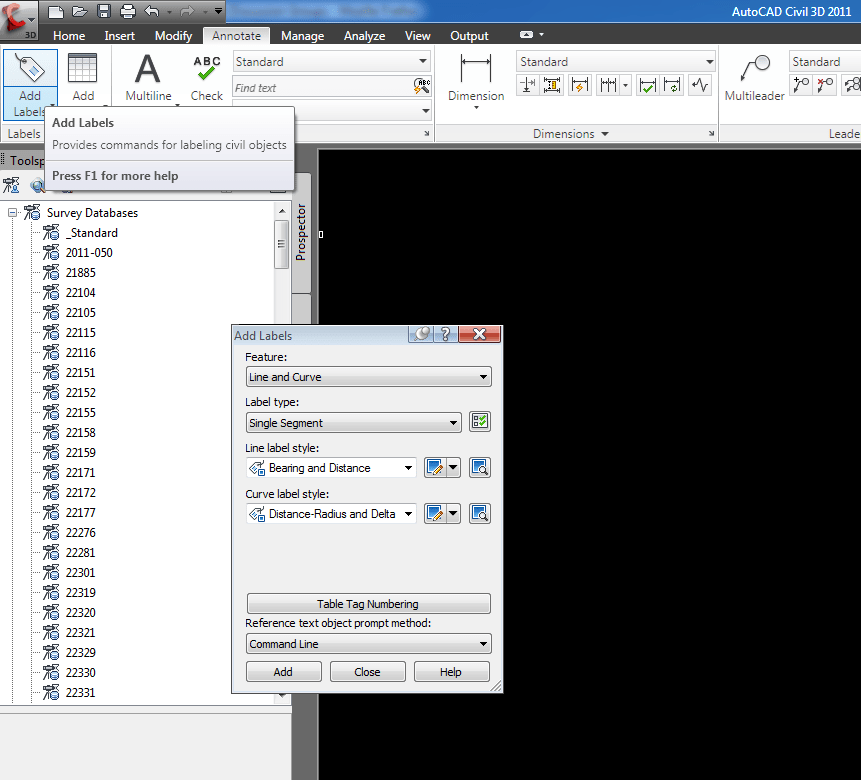Edit the Bearing and Distance line label style

[436, 467]
